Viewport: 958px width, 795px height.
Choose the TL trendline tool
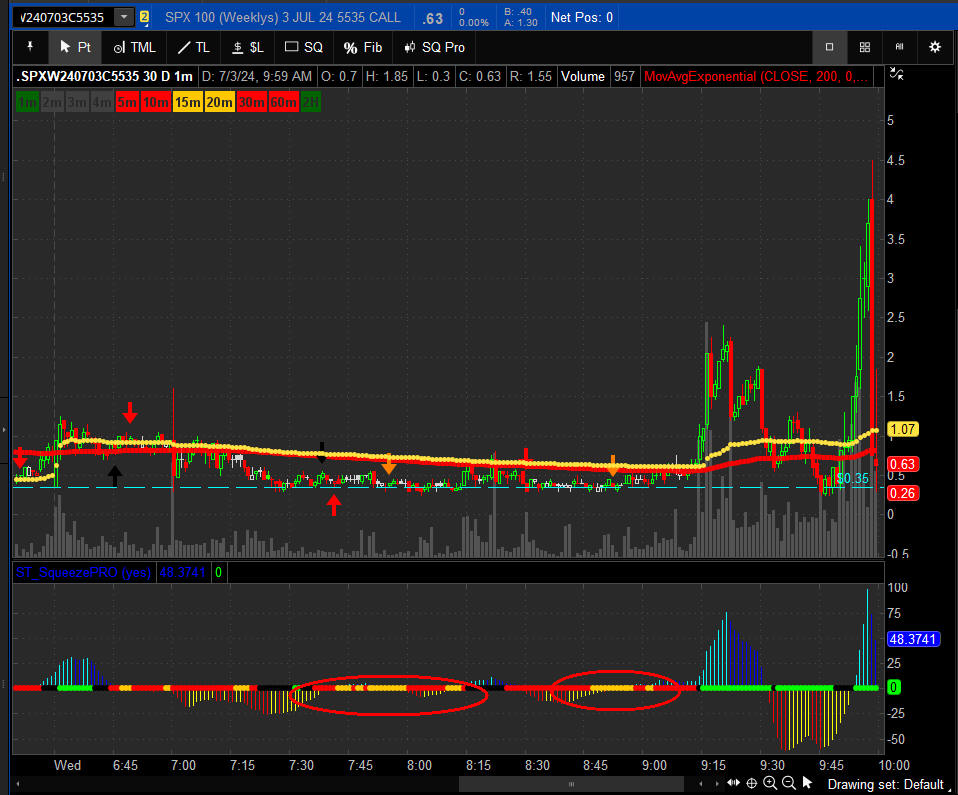[x=194, y=47]
